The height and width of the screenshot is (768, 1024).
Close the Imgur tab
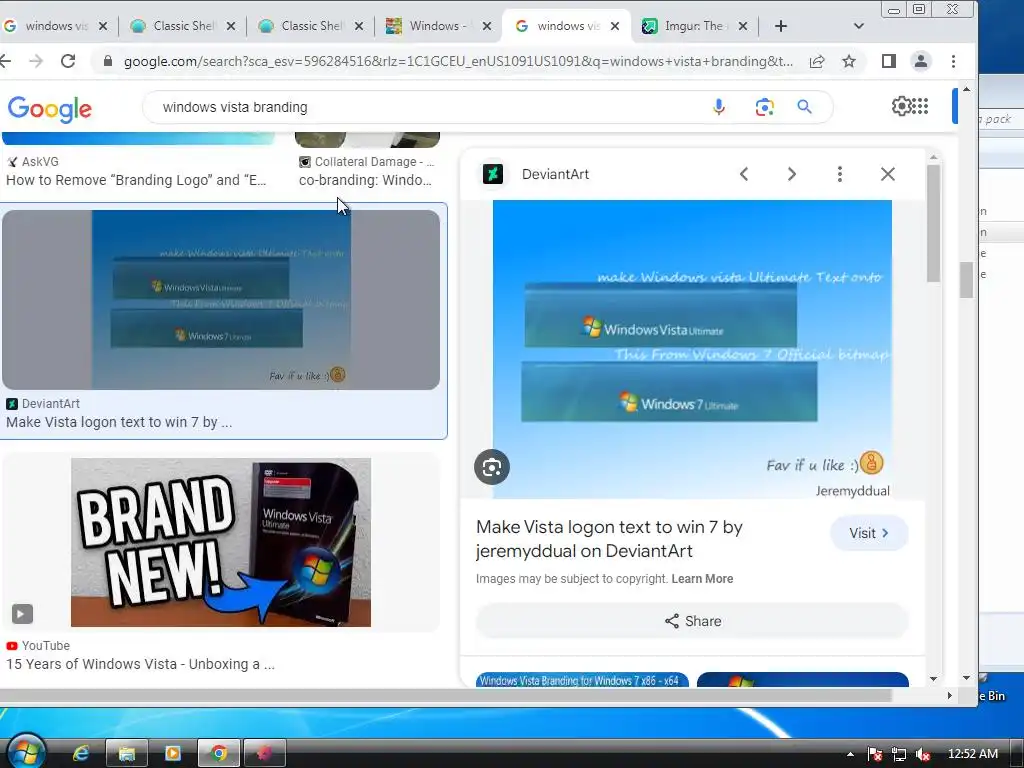743,26
